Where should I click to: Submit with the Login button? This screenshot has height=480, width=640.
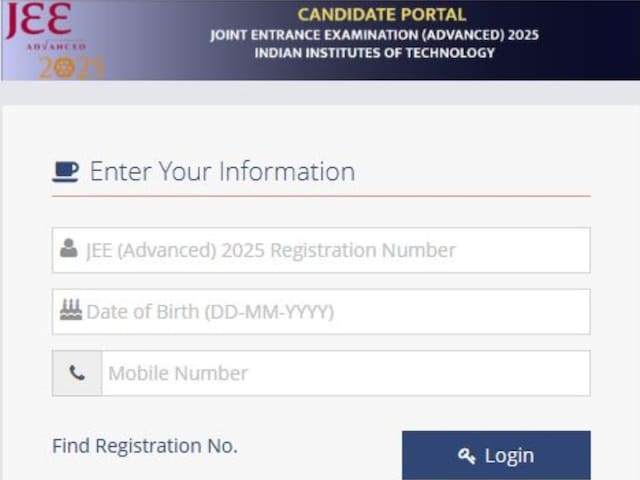point(496,456)
